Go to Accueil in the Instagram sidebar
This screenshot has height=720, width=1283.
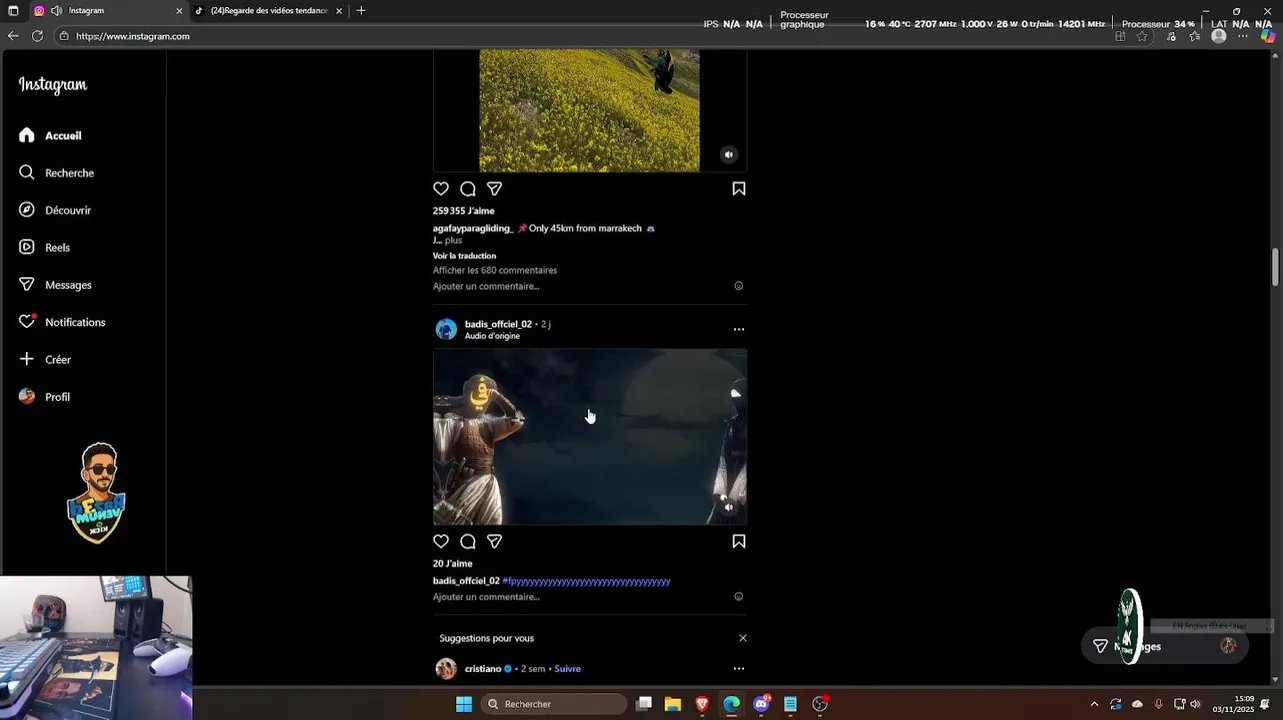[50, 135]
